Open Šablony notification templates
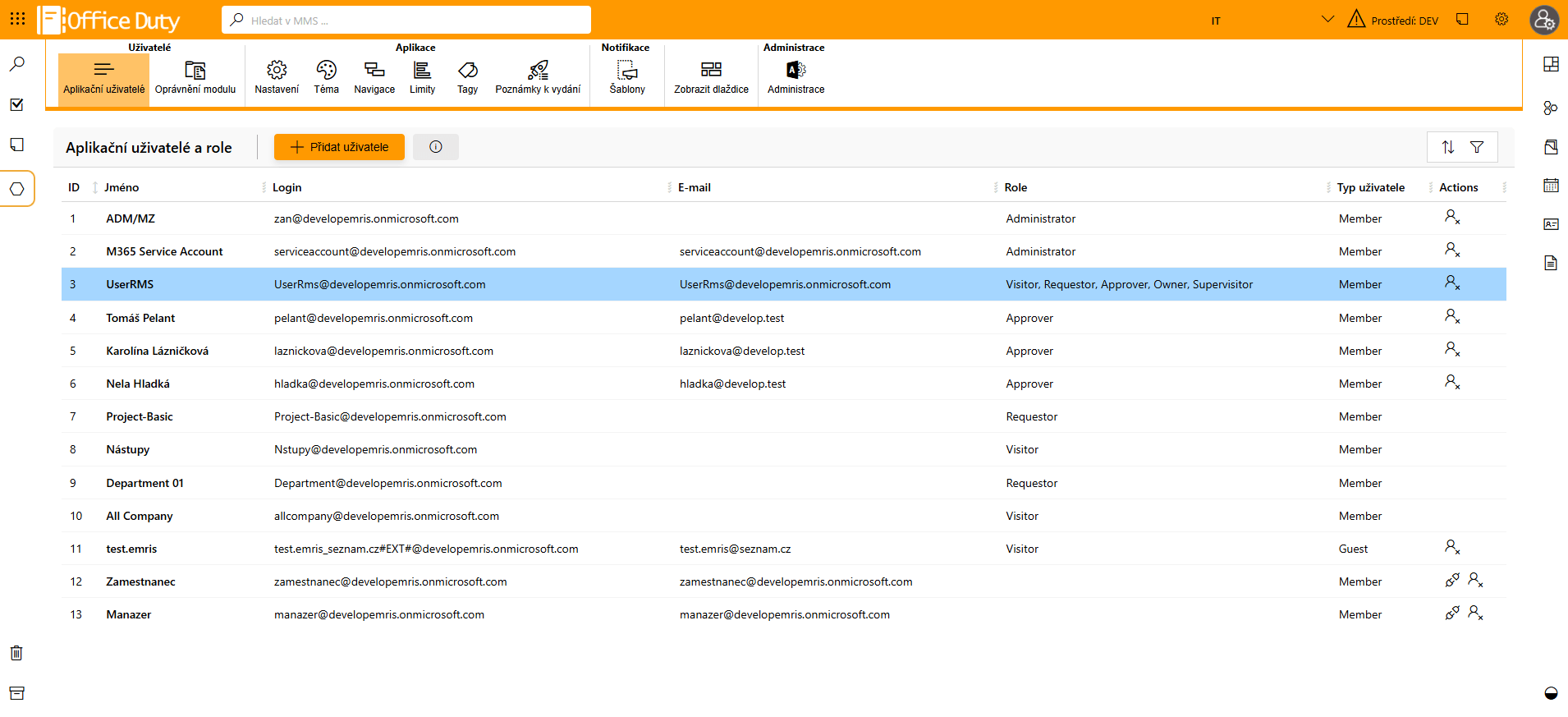Image resolution: width=1568 pixels, height=717 pixels. (627, 79)
